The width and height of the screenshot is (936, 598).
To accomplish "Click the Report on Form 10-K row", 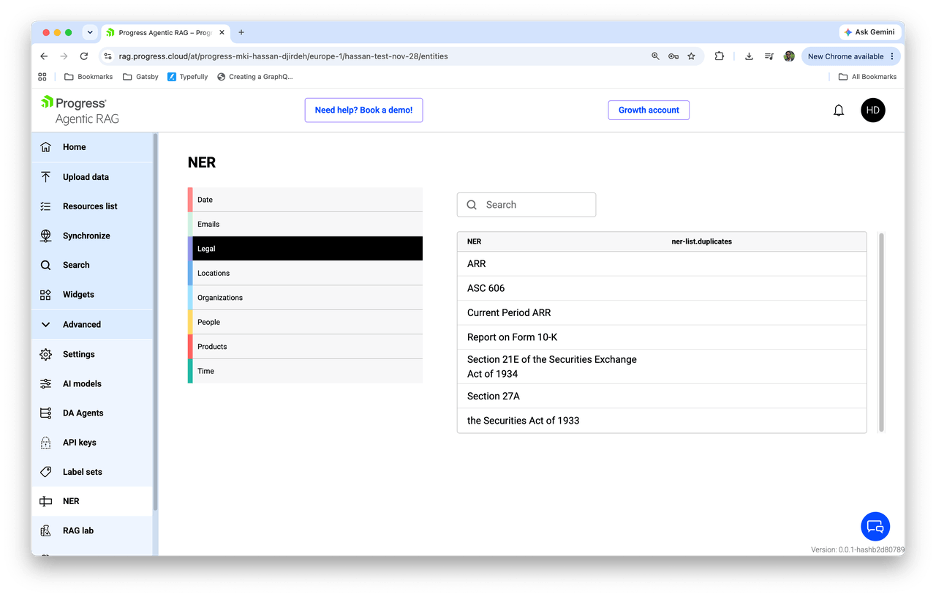I will (x=661, y=337).
